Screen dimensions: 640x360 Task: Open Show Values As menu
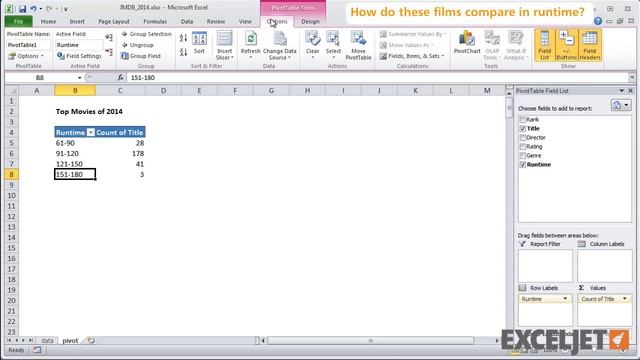[x=407, y=45]
